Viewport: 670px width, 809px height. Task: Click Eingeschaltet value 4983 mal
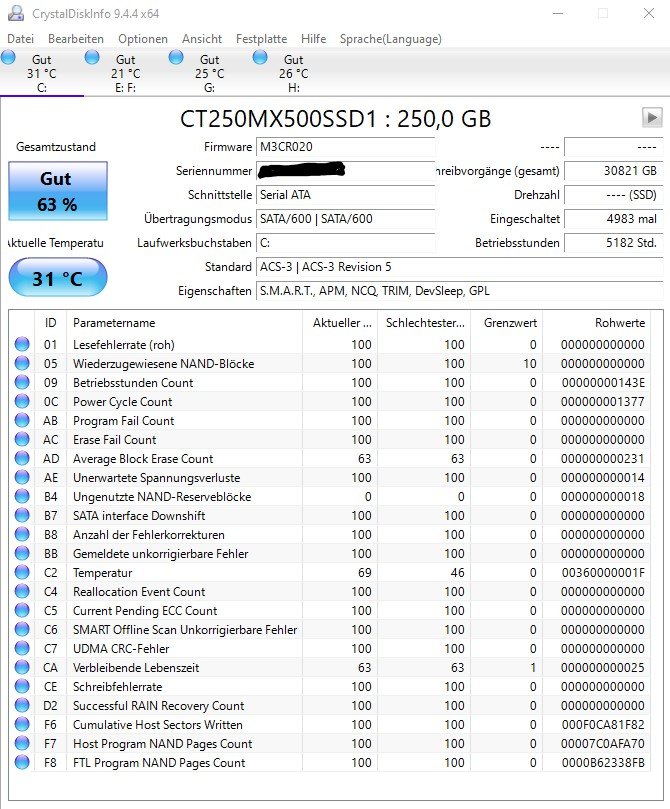click(614, 219)
